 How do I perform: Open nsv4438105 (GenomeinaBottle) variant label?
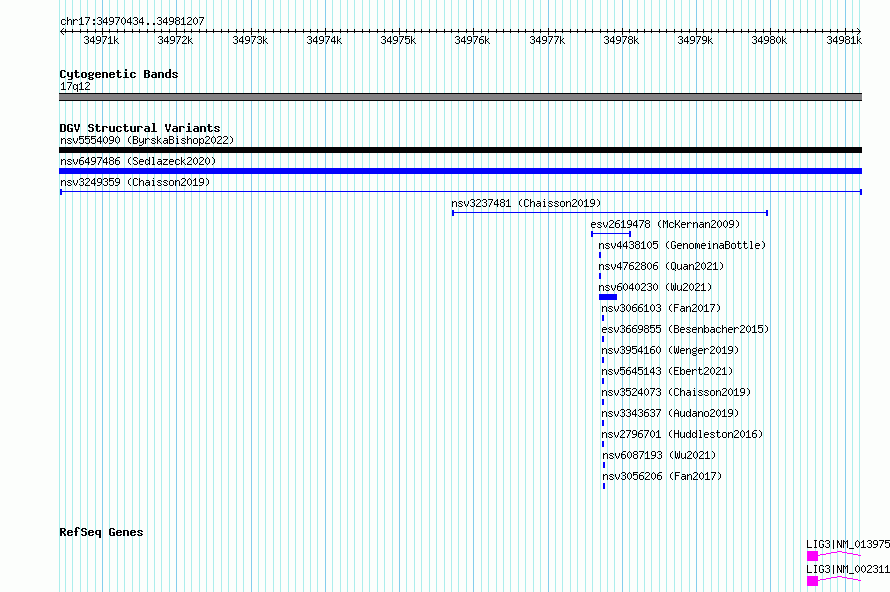tap(682, 245)
